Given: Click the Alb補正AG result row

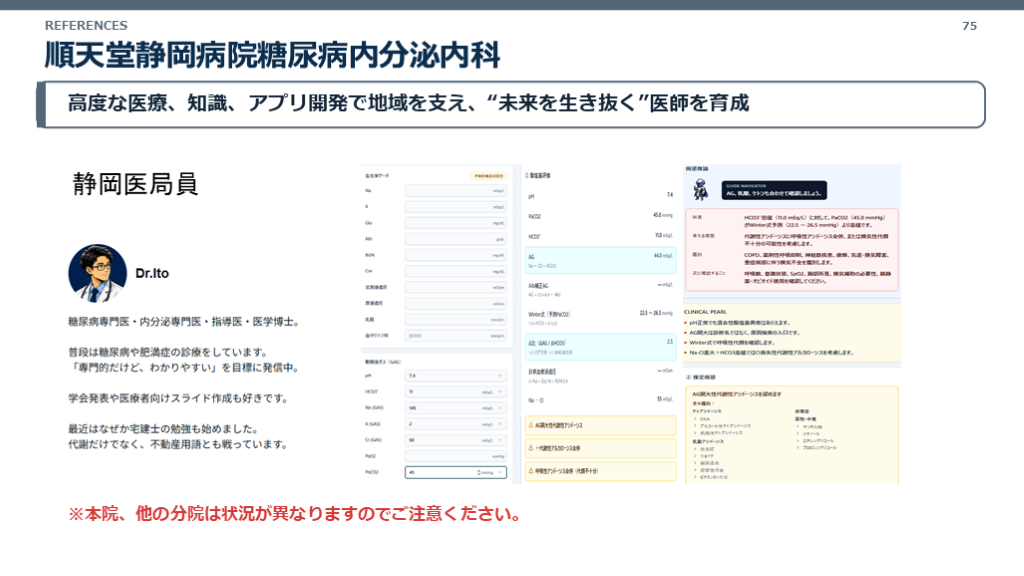Looking at the screenshot, I should pos(600,289).
